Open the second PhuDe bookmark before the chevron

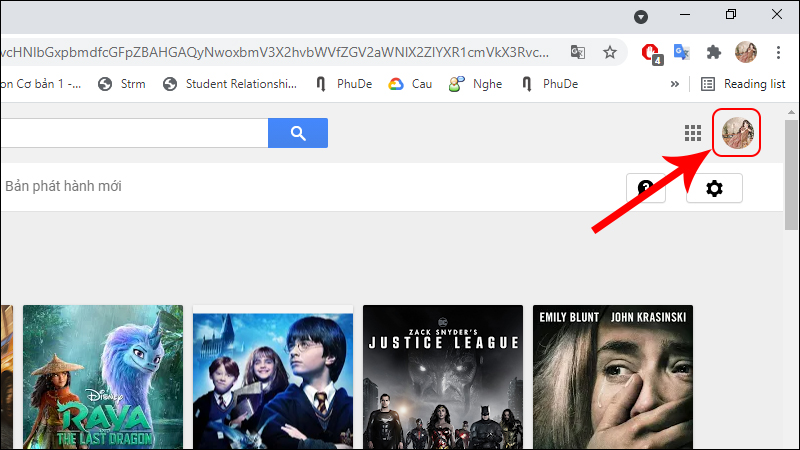coord(550,84)
